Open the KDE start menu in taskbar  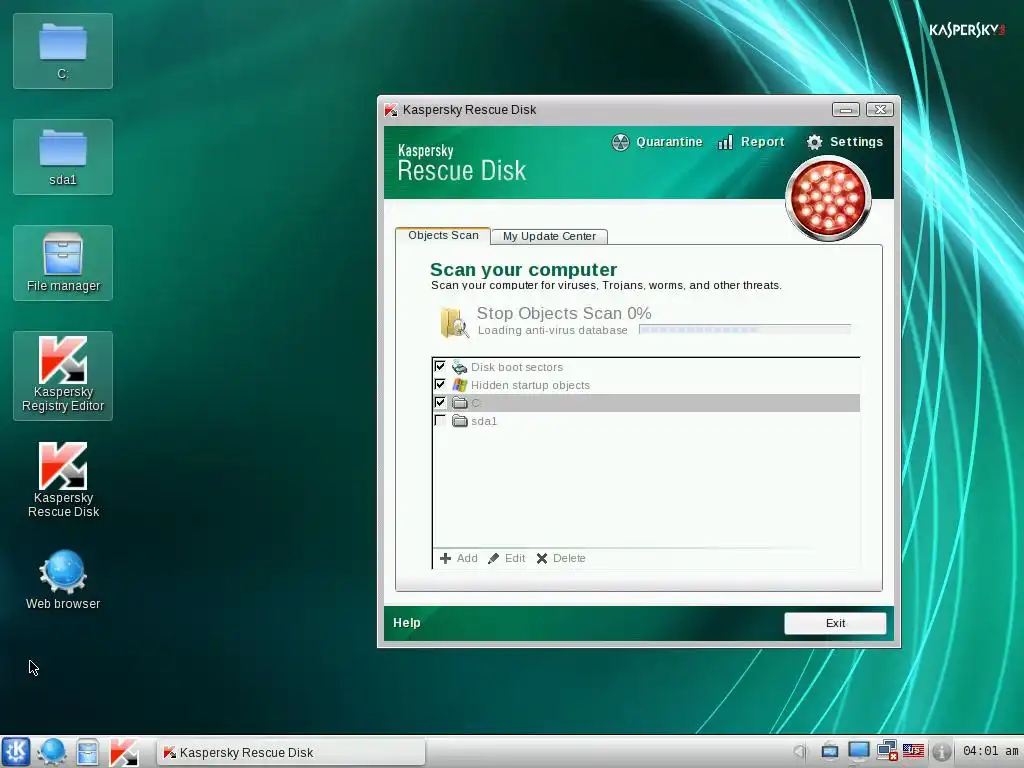point(16,752)
